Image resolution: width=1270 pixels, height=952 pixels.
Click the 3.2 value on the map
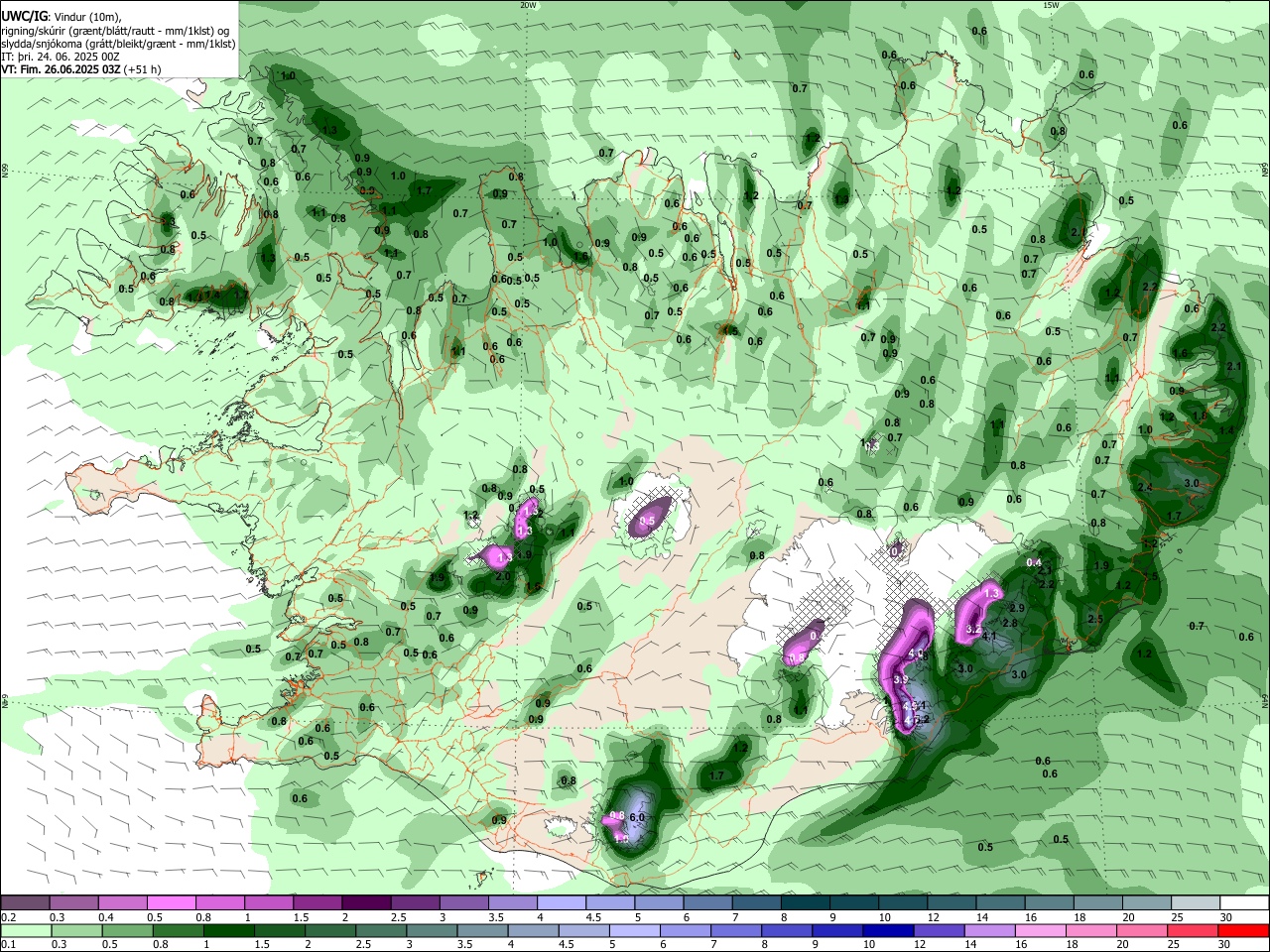[x=973, y=630]
